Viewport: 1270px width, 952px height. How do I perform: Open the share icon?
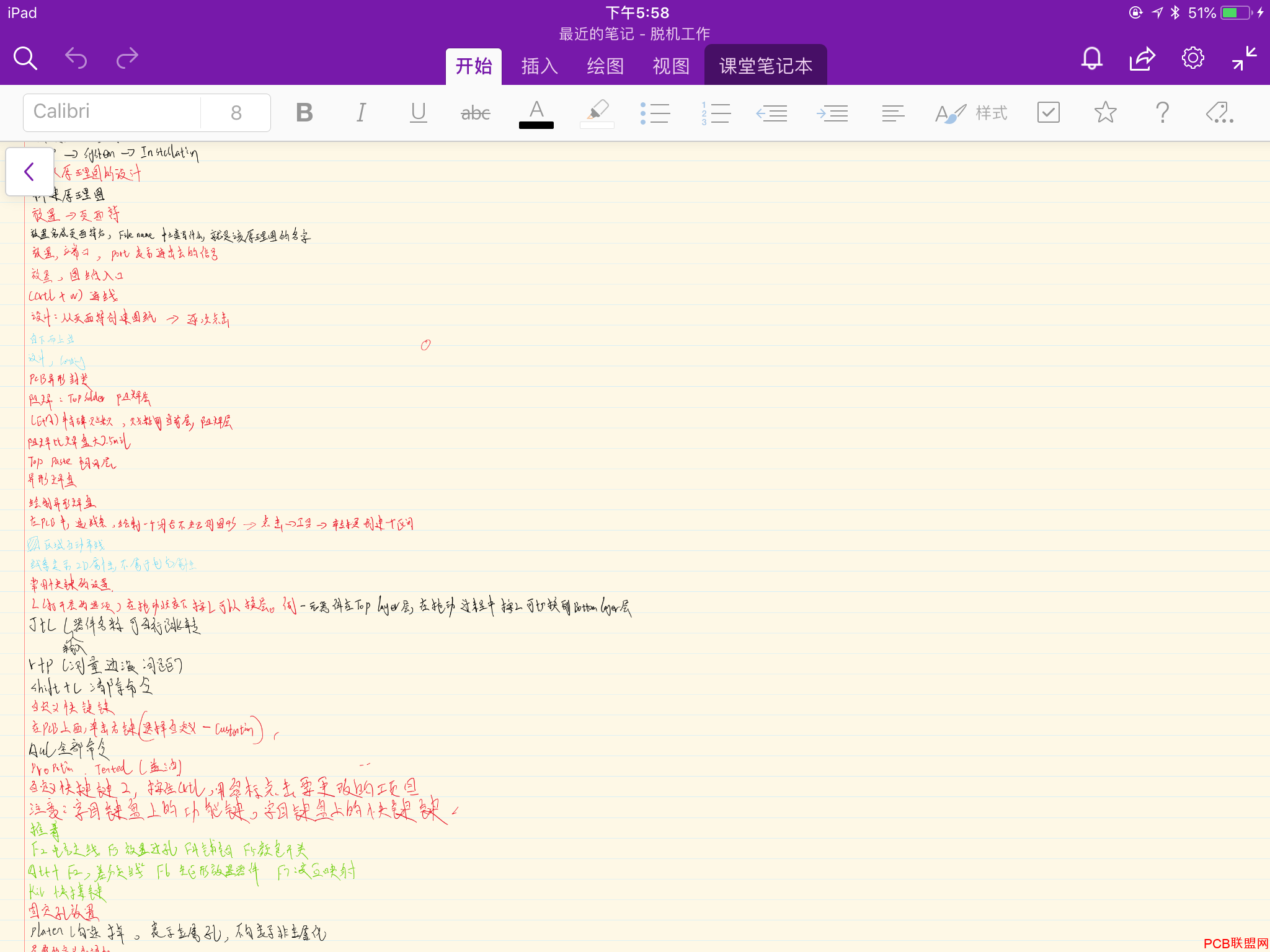(x=1142, y=59)
